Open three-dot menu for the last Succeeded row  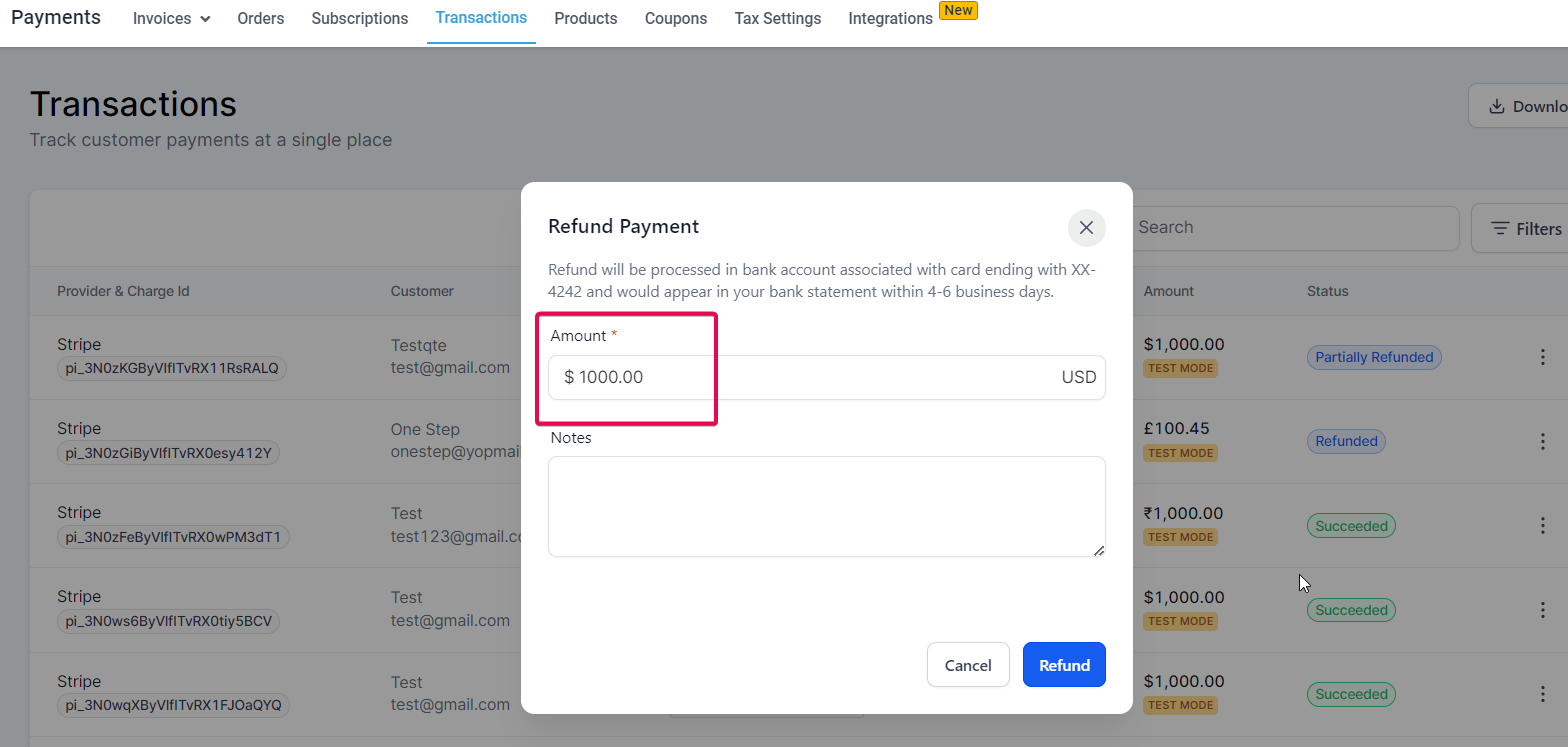click(x=1543, y=694)
